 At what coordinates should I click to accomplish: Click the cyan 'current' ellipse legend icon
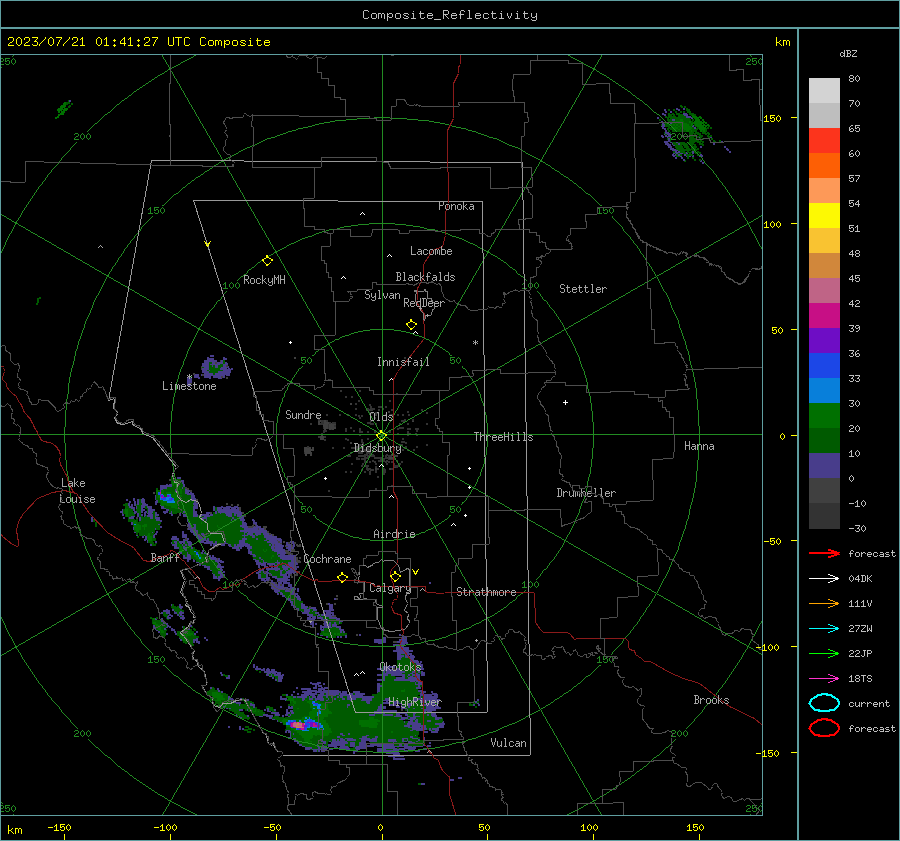tap(824, 703)
